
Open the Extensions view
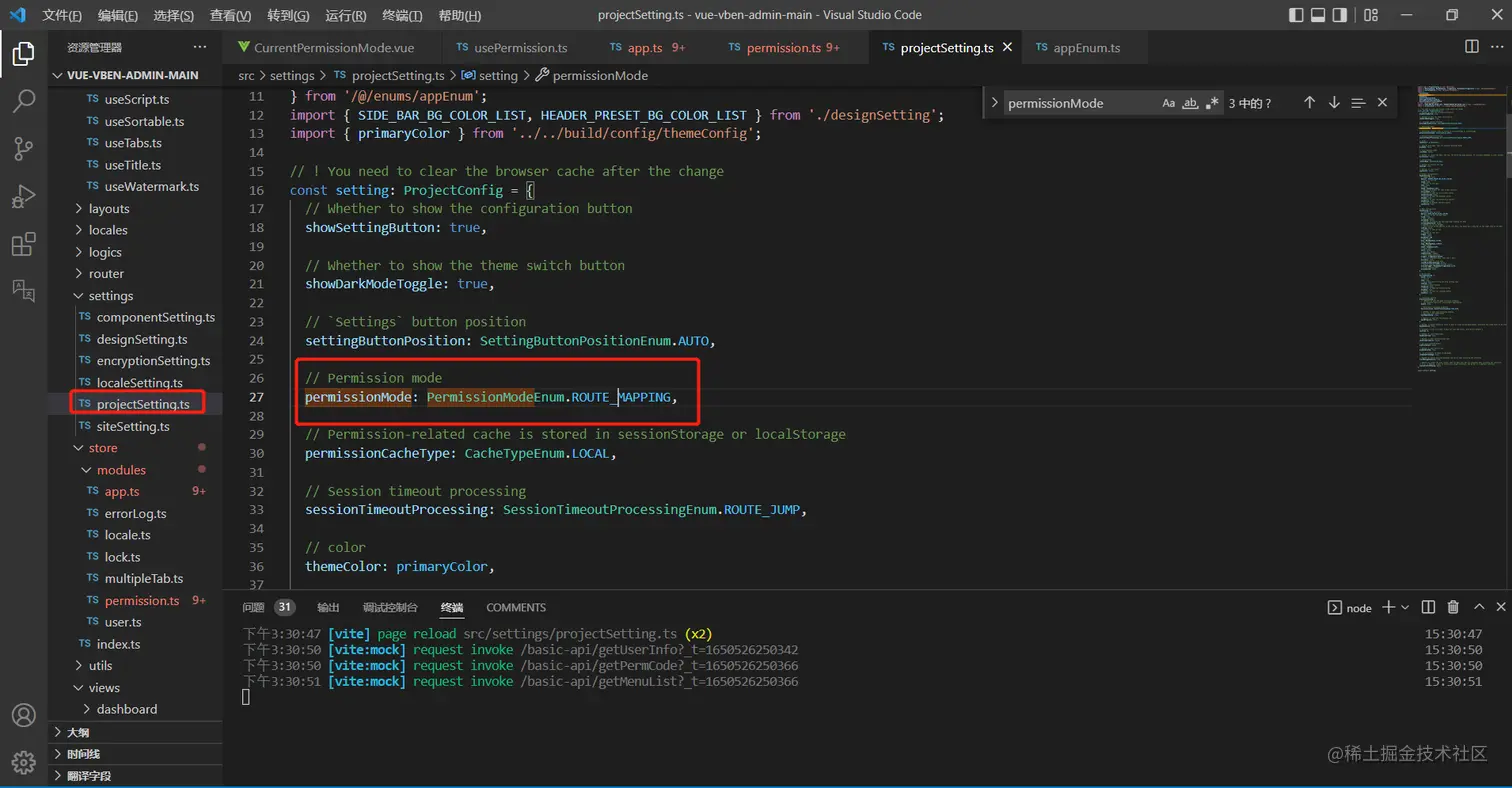pyautogui.click(x=24, y=244)
